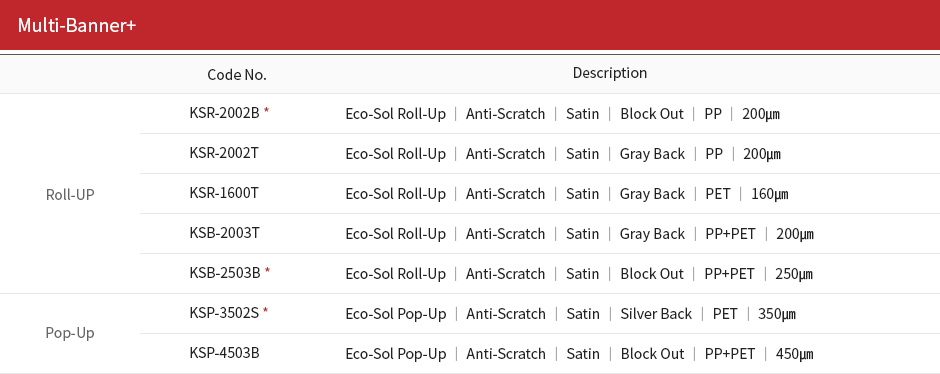Click Gray Back in the KSB-2003T description
The height and width of the screenshot is (374, 940).
(x=652, y=234)
